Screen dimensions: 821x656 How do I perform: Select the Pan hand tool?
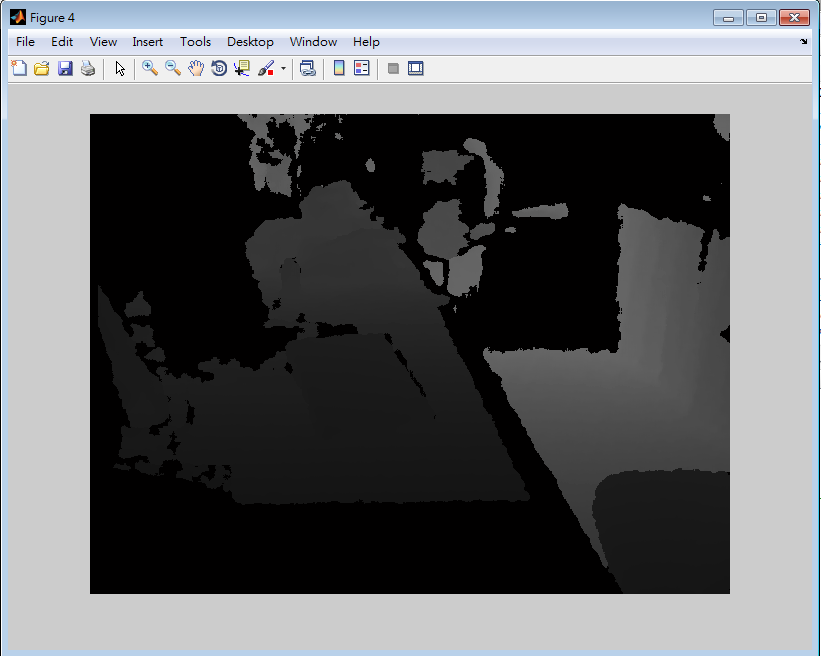pyautogui.click(x=196, y=68)
